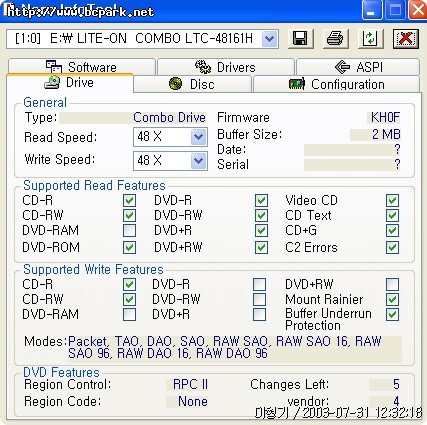
Task: Switch to the Drivers tab
Action: [226, 67]
